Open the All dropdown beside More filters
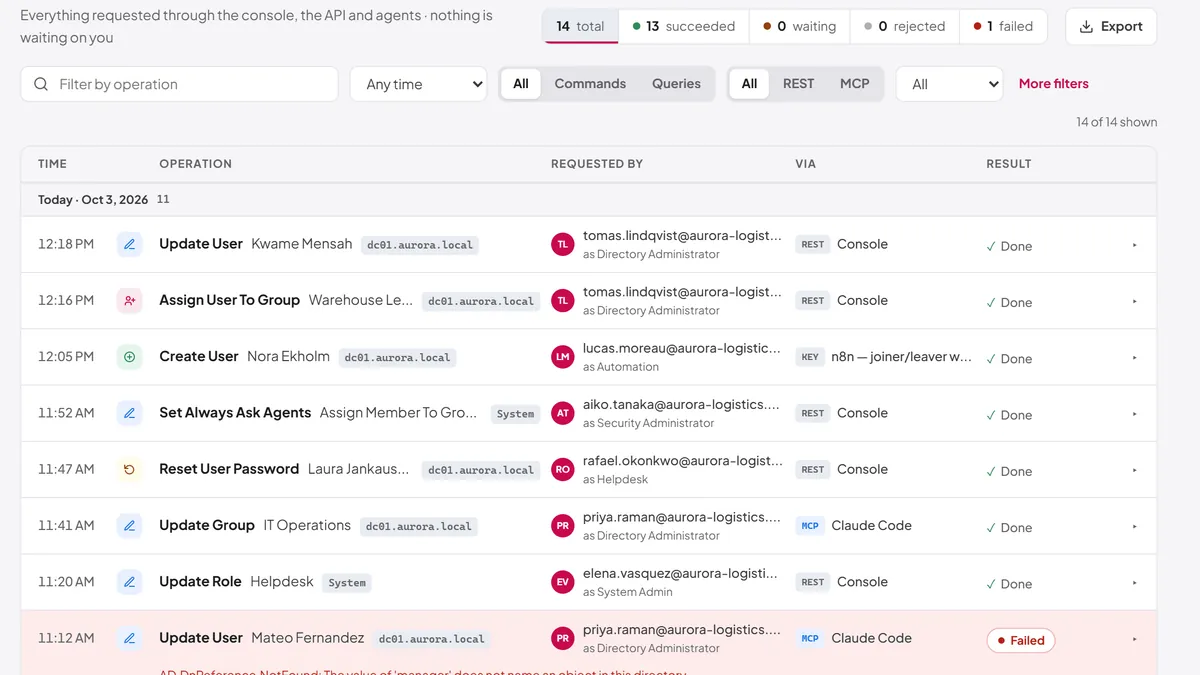Viewport: 1200px width, 675px height. click(x=949, y=84)
